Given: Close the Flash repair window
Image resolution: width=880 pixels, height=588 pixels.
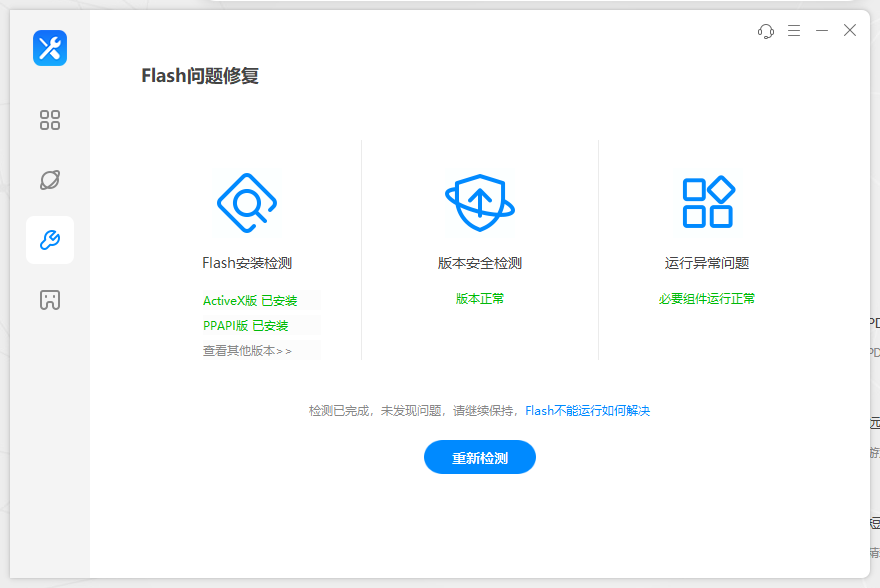Looking at the screenshot, I should [x=850, y=30].
